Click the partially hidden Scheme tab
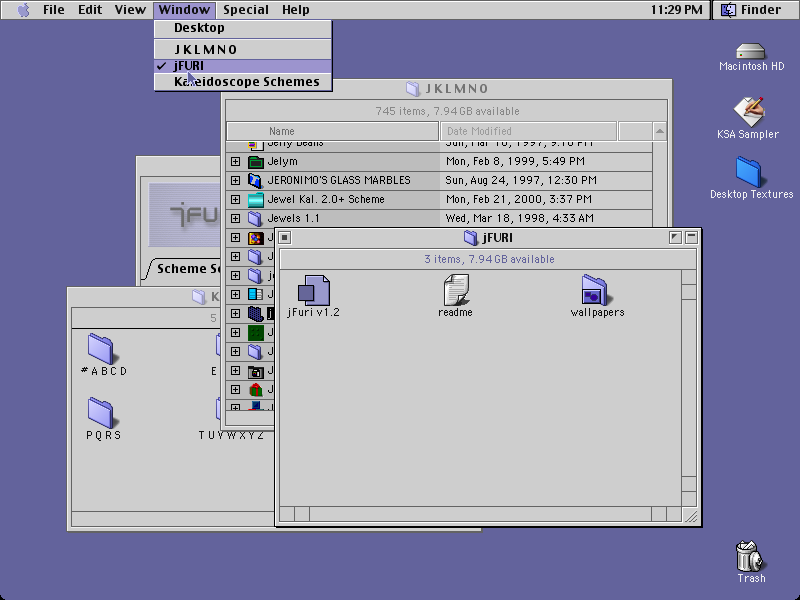 [x=183, y=269]
